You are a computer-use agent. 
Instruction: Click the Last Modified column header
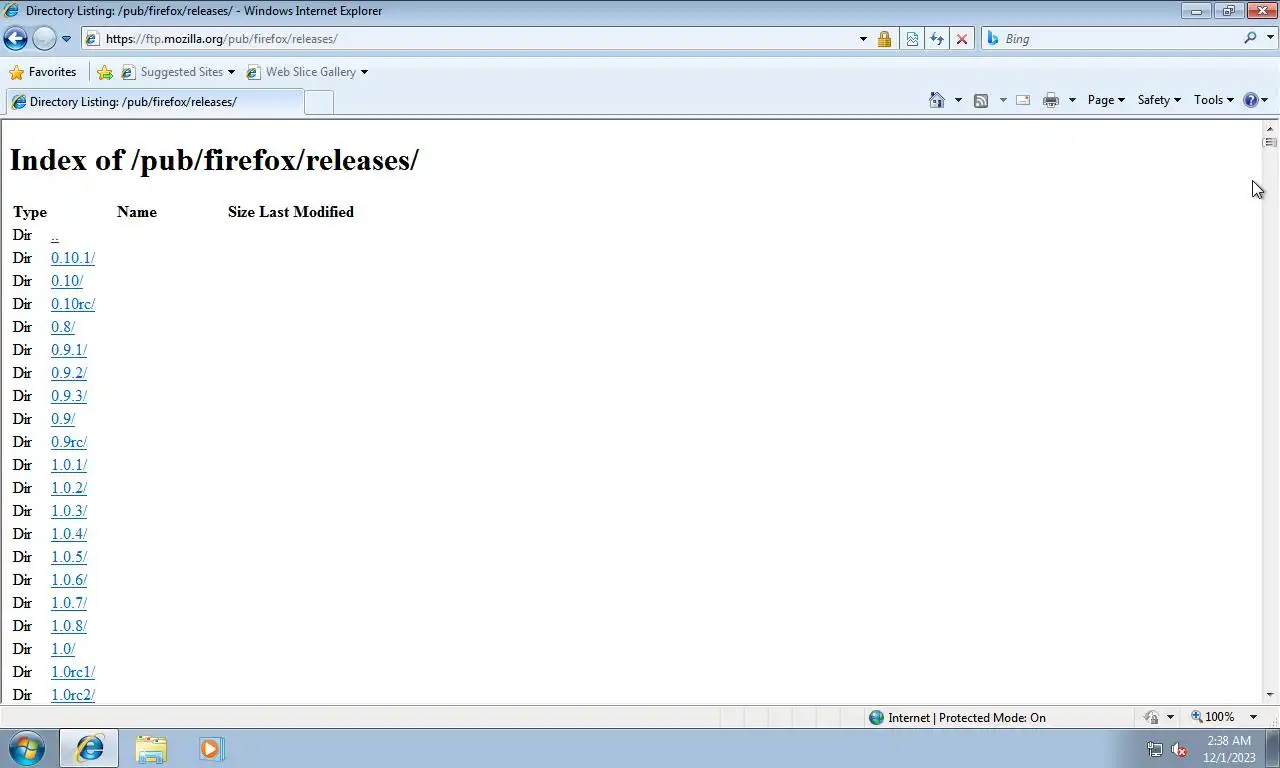306,212
